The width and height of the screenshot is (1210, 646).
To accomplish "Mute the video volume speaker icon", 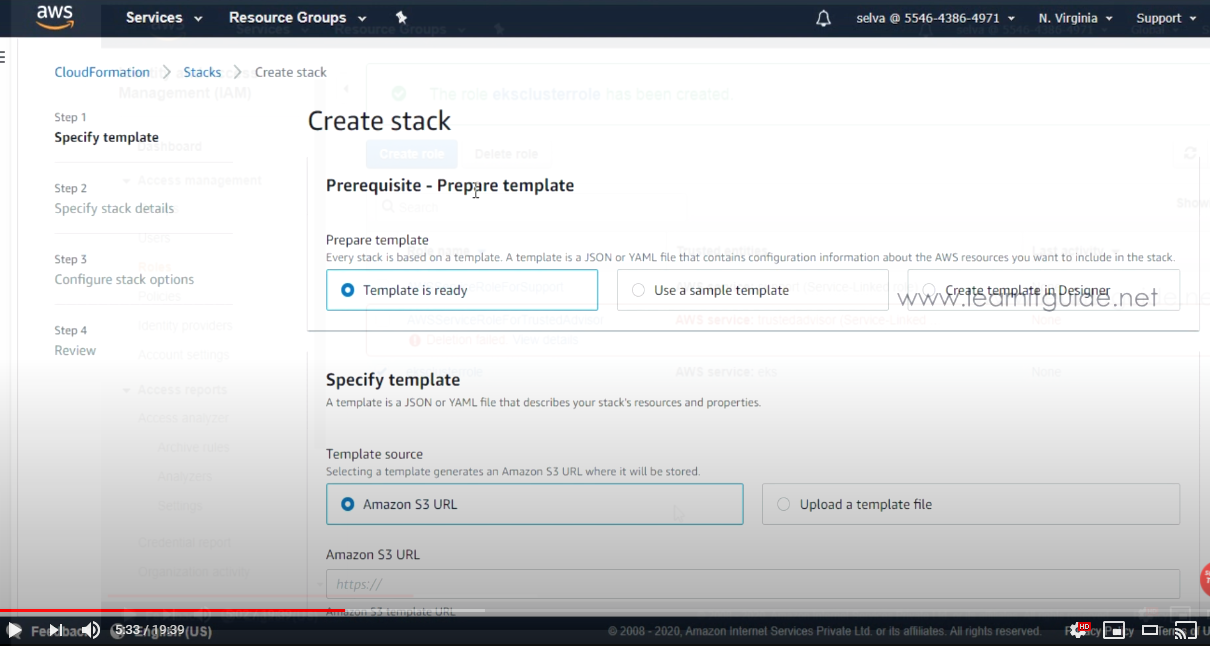I will (91, 630).
